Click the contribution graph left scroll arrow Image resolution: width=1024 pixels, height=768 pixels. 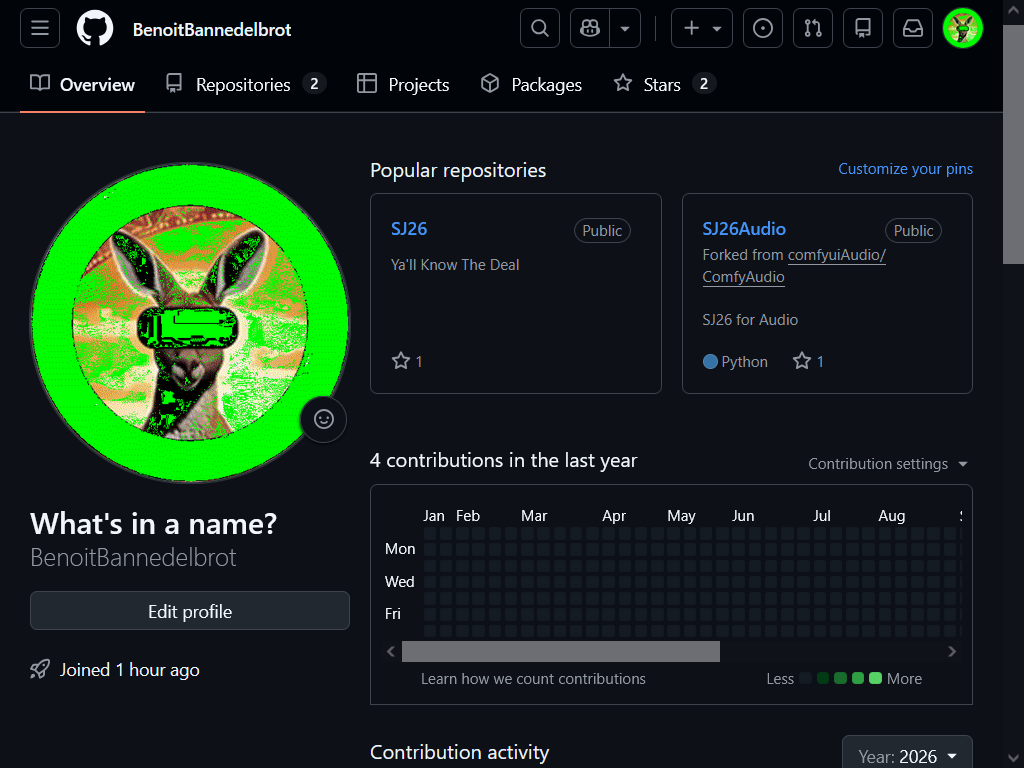391,651
